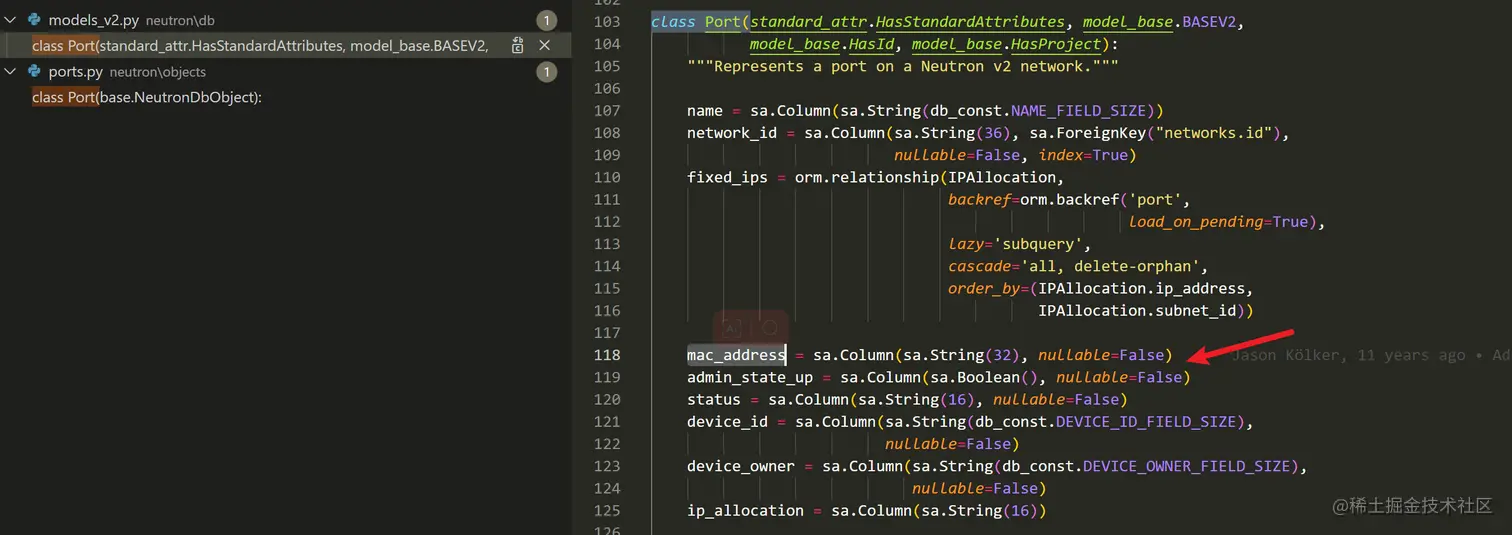Click the "networks.id" string on line 108
Image resolution: width=1512 pixels, height=535 pixels.
tap(1209, 133)
